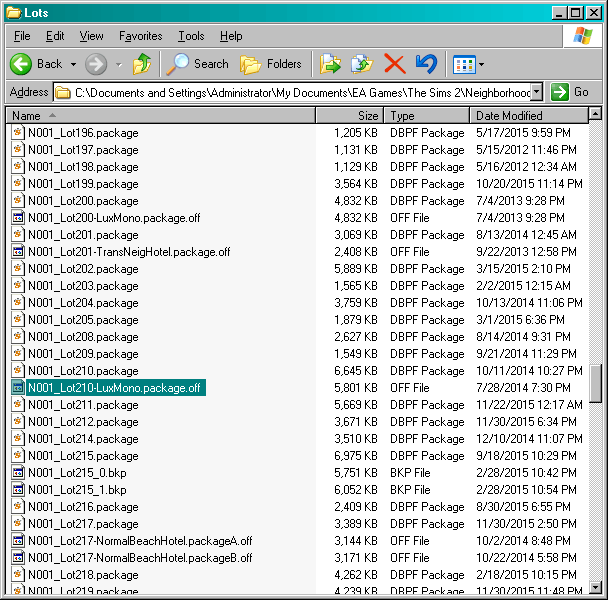The height and width of the screenshot is (600, 608).
Task: Open the Back history dropdown arrow
Action: pos(73,64)
